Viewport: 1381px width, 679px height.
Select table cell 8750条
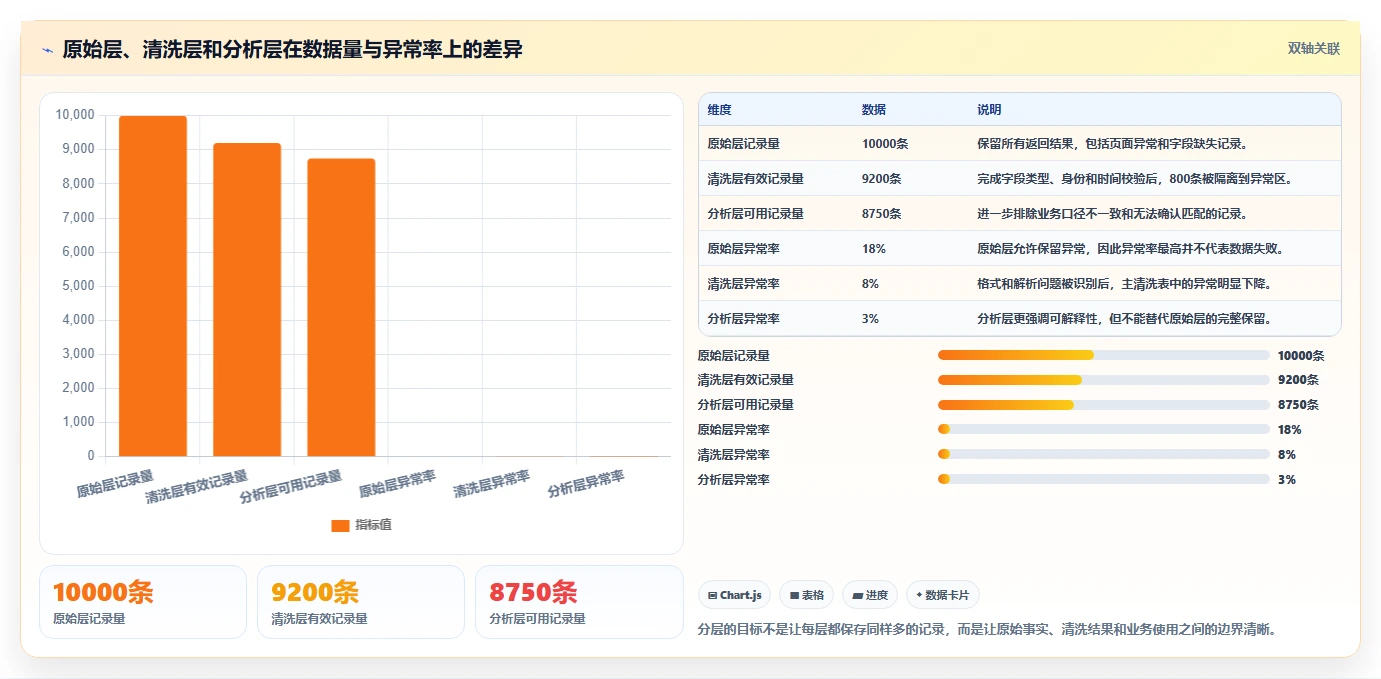881,214
